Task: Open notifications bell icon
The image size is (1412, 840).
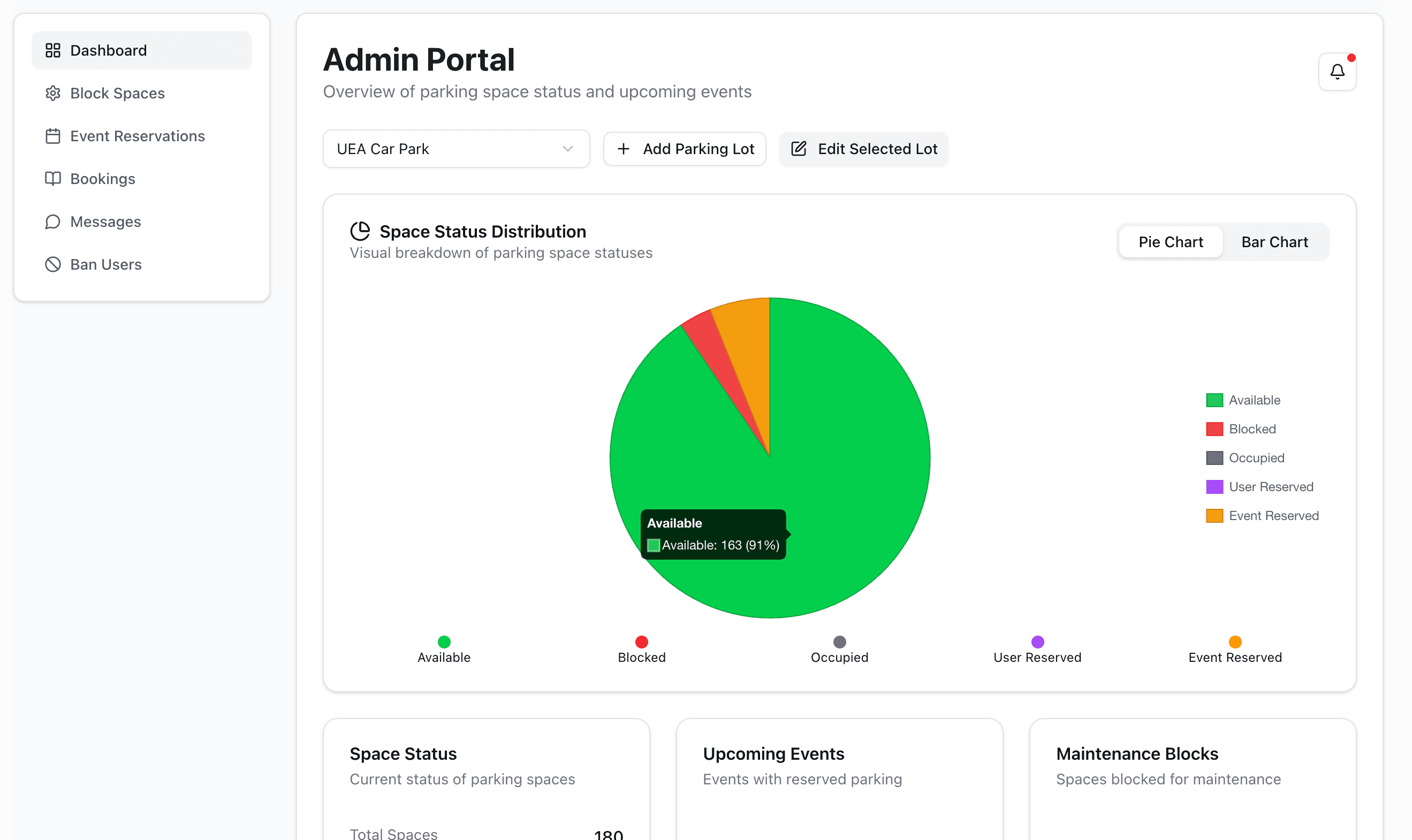Action: point(1337,72)
